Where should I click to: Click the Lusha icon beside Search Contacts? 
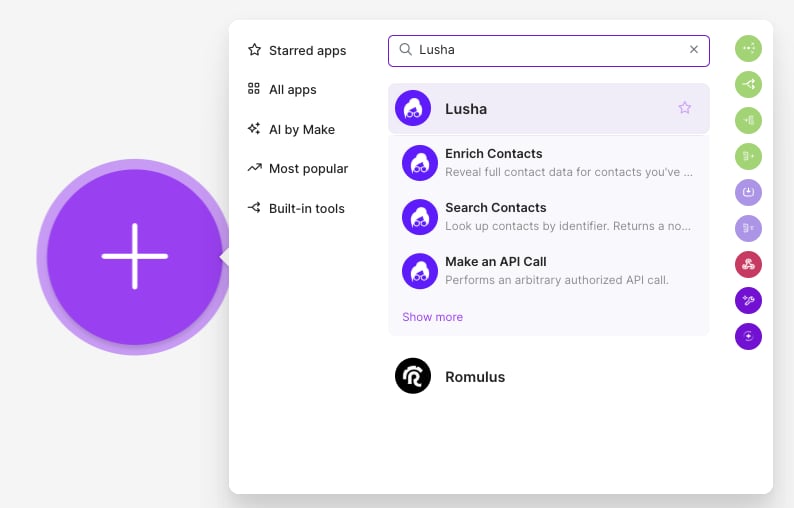point(420,217)
